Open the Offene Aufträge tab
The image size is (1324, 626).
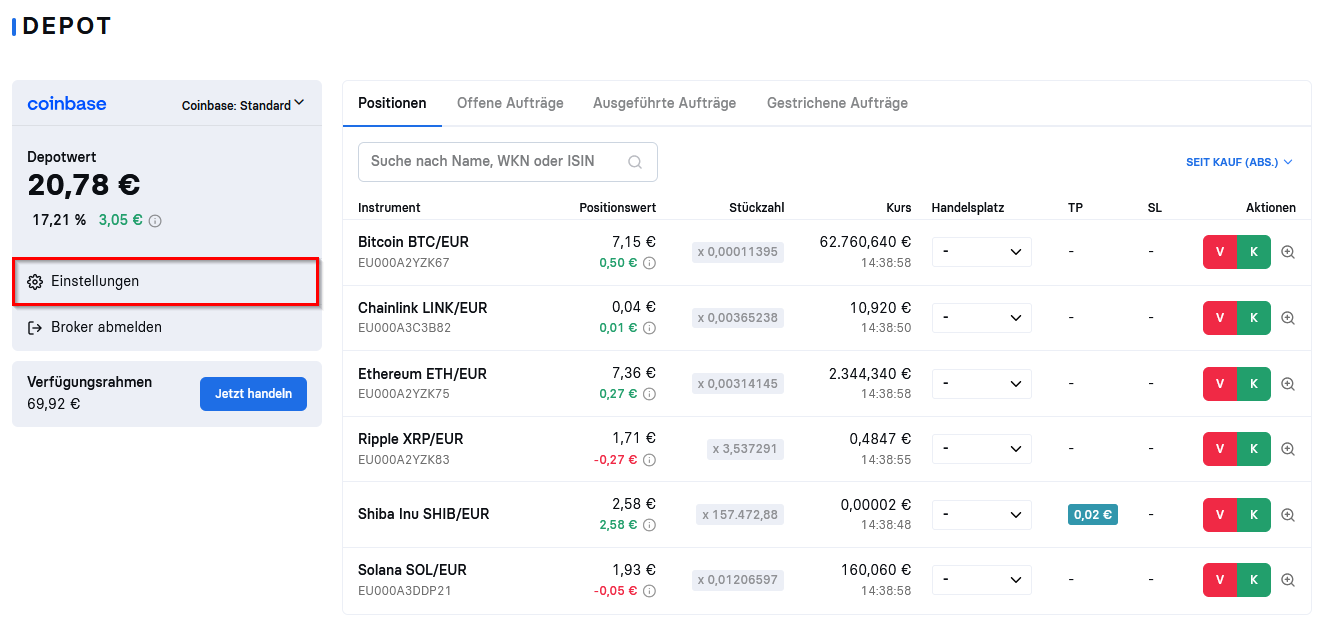(x=510, y=103)
